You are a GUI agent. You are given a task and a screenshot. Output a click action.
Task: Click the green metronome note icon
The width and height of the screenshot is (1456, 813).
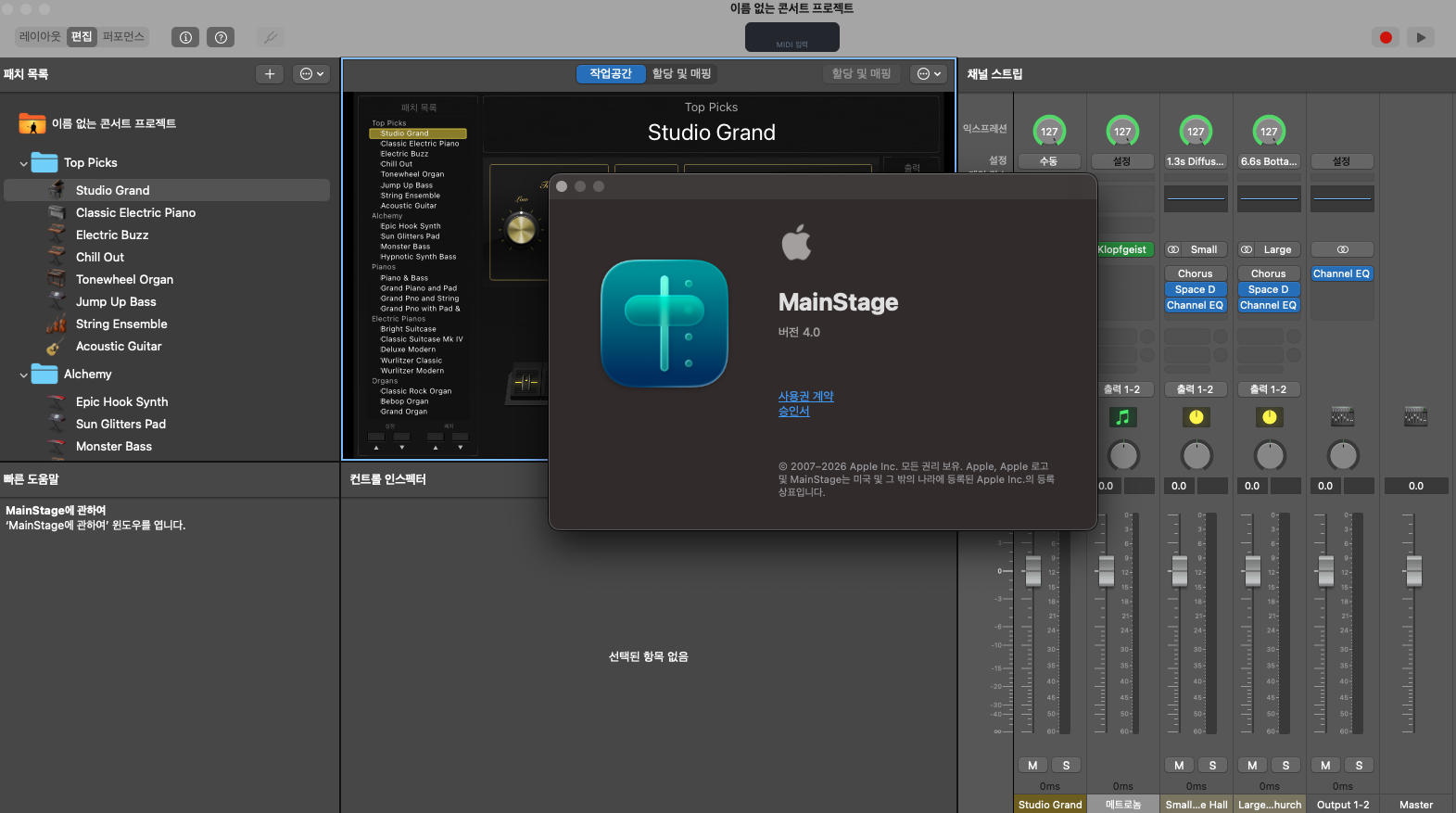click(1122, 417)
